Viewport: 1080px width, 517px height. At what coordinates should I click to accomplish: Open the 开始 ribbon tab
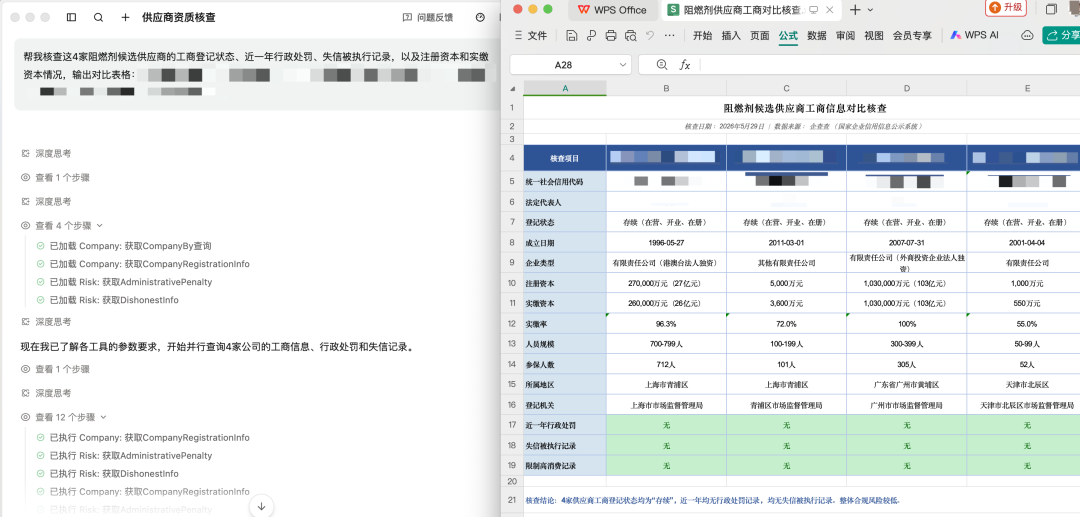tap(703, 35)
